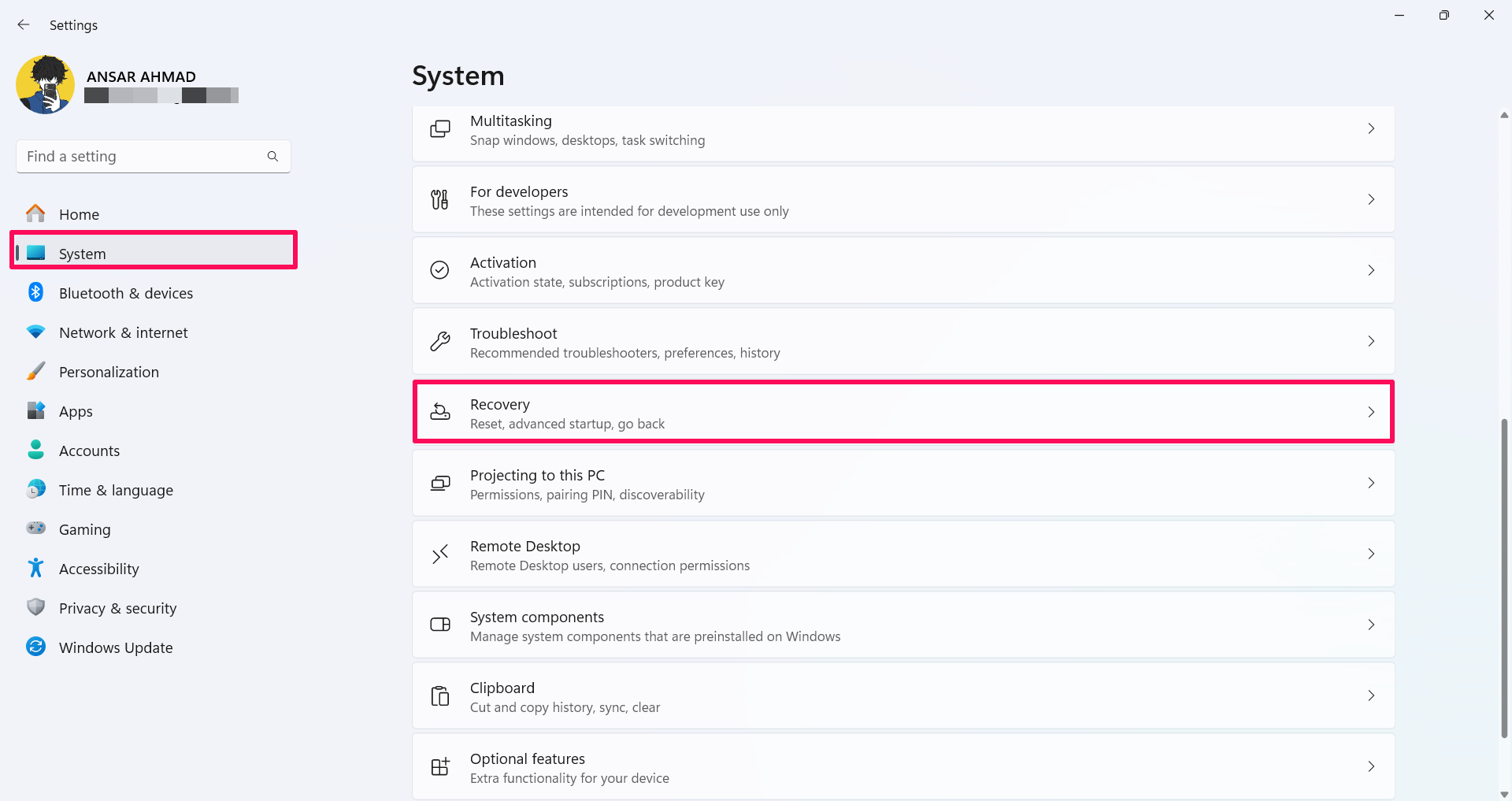Click 'Cut and copy history, sync, clear' text
The image size is (1512, 801).
click(565, 707)
